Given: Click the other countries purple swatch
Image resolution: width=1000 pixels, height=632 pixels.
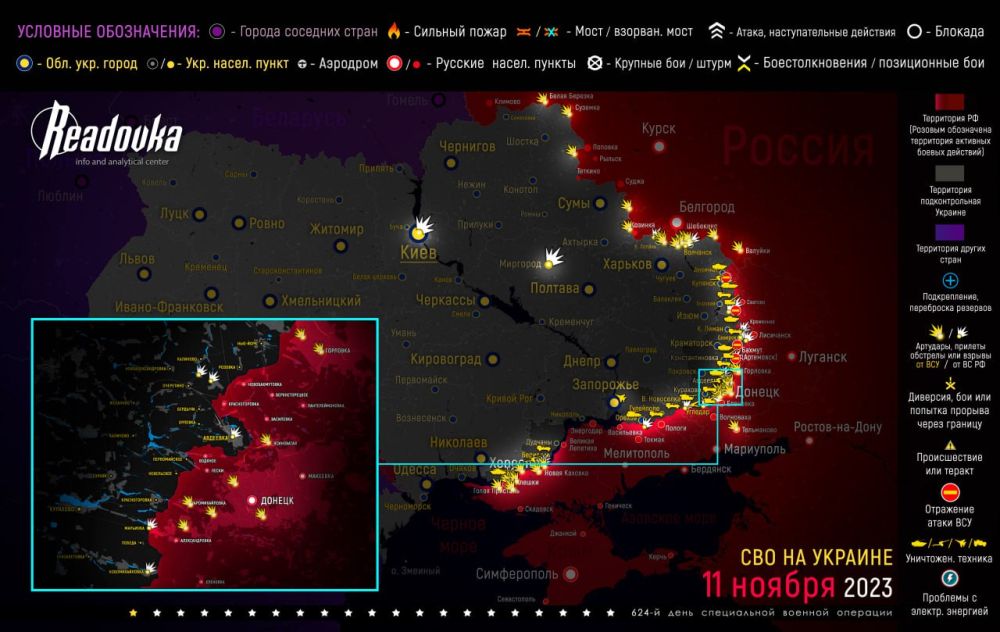Looking at the screenshot, I should pyautogui.click(x=950, y=232).
